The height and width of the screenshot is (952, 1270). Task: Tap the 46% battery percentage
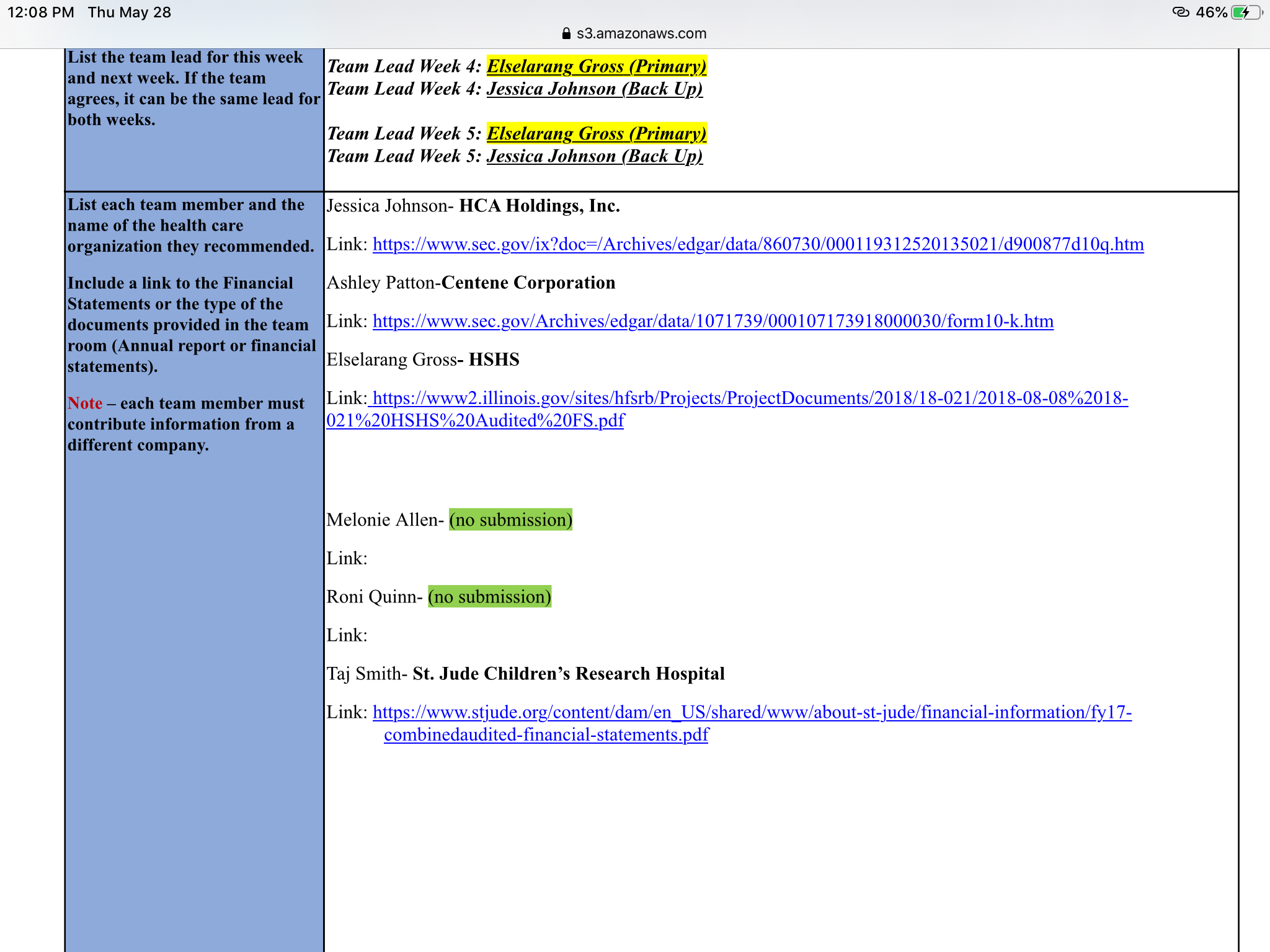click(1212, 12)
